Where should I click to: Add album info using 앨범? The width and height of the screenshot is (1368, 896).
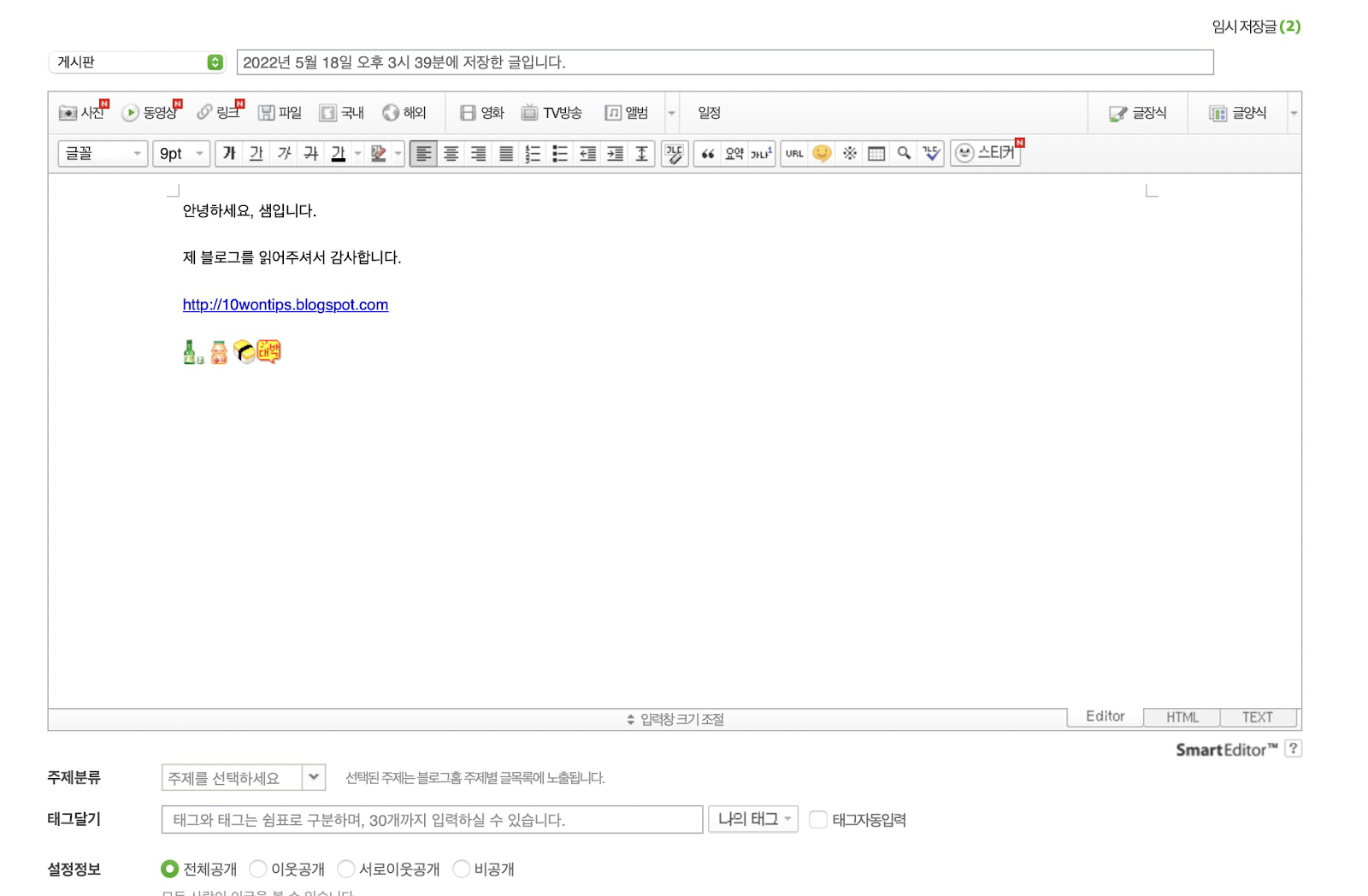tap(627, 113)
